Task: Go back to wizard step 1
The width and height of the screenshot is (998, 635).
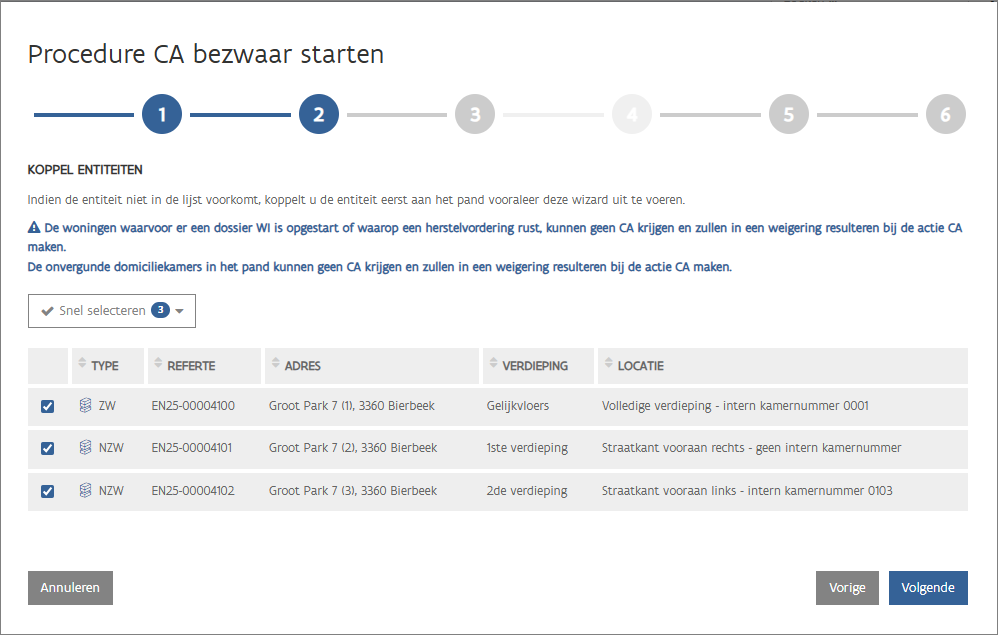Action: (x=161, y=115)
